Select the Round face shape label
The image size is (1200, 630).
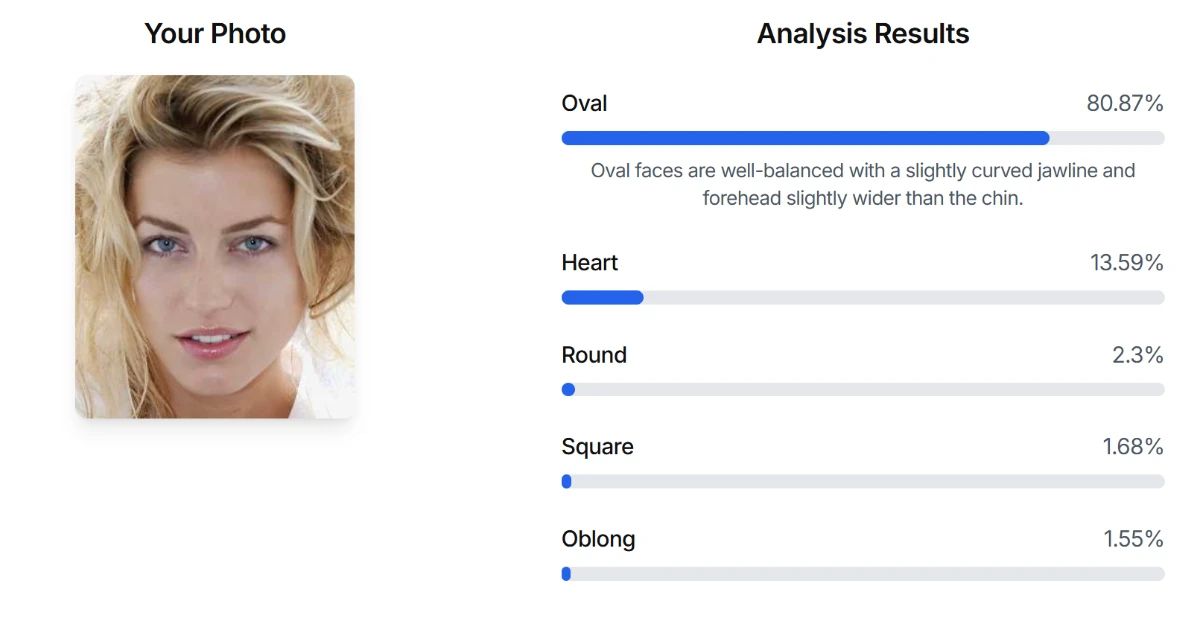tap(595, 355)
